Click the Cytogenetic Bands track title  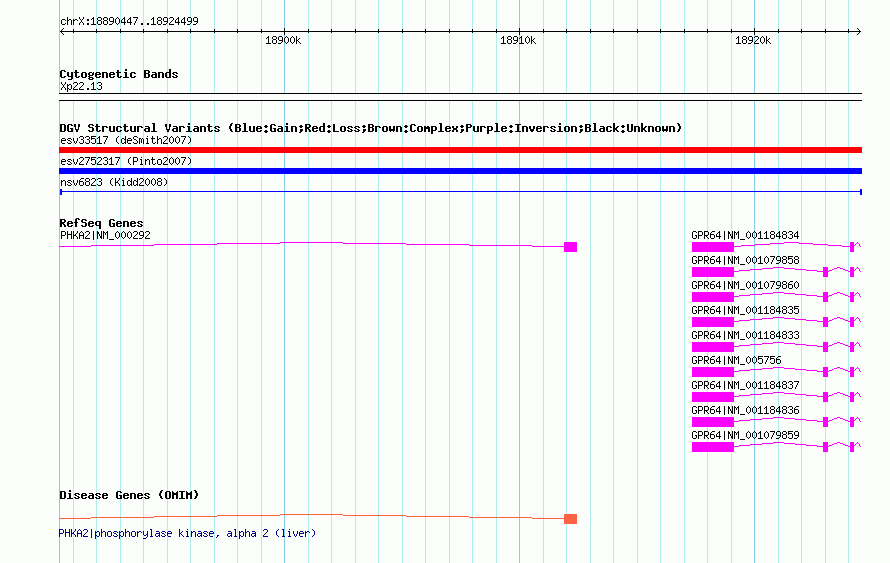119,74
